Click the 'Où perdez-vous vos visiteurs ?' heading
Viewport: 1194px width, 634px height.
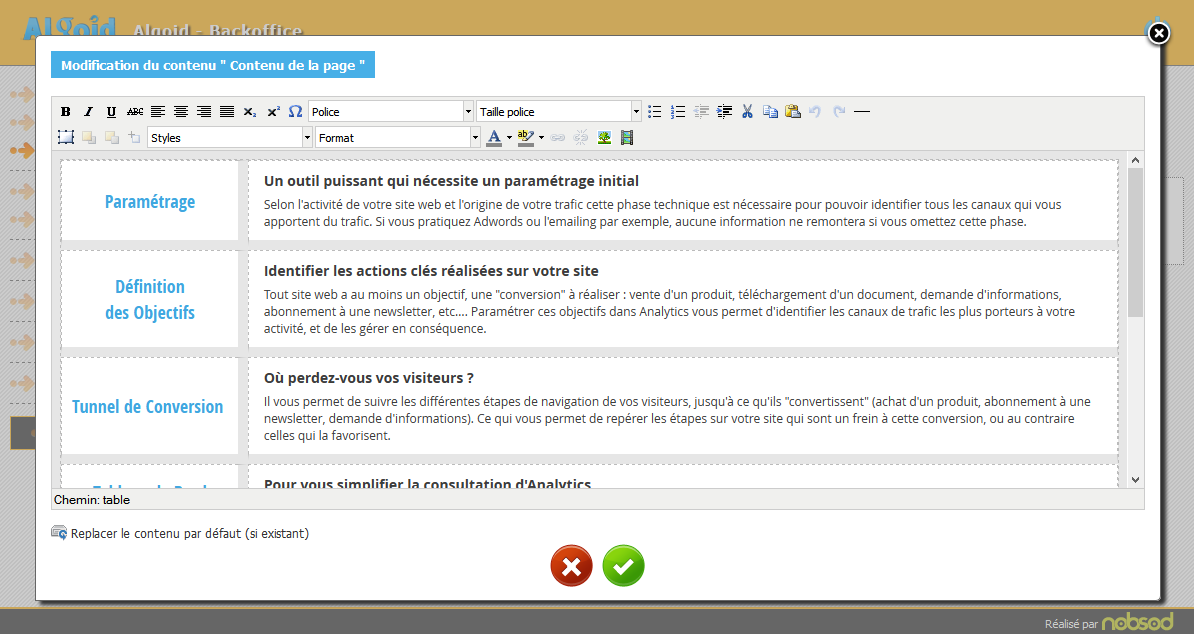pos(369,378)
